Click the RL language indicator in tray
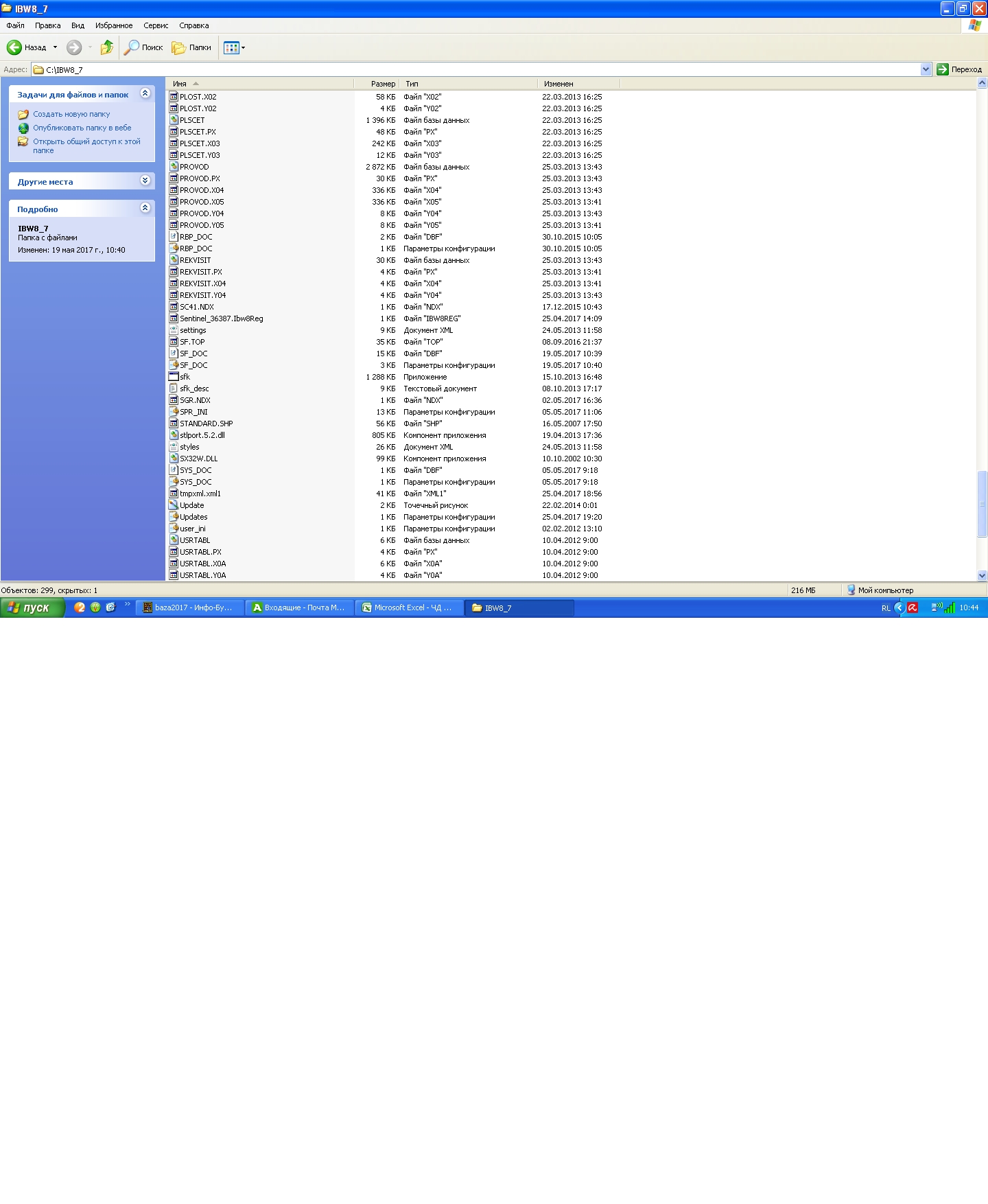Image resolution: width=988 pixels, height=1204 pixels. (x=886, y=608)
